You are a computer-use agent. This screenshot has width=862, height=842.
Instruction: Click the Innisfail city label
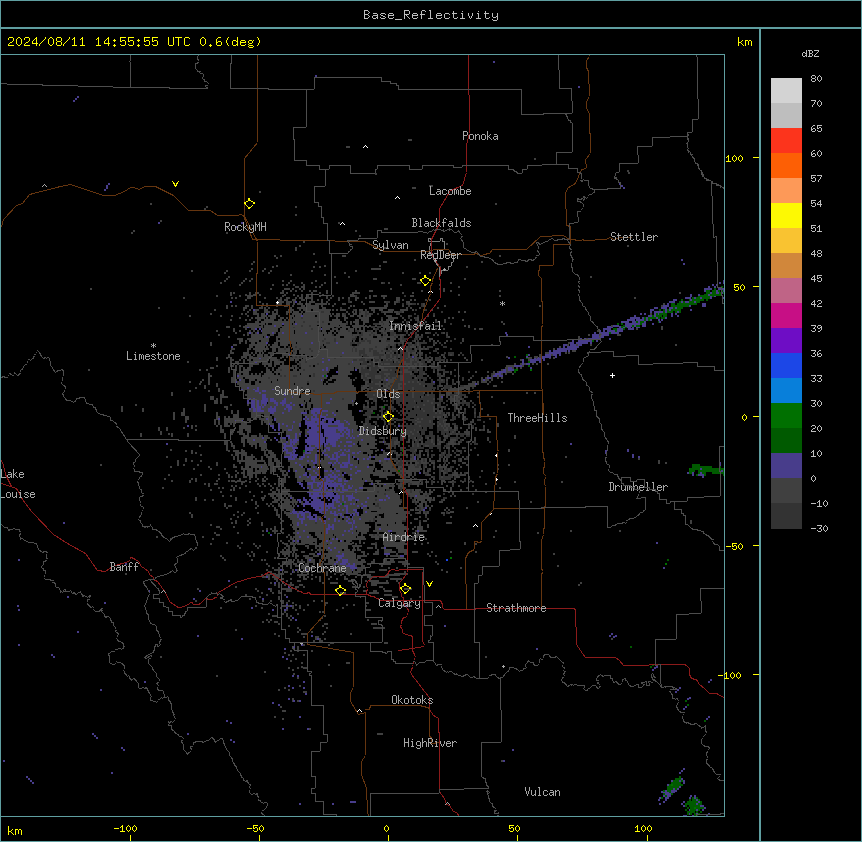click(x=415, y=326)
